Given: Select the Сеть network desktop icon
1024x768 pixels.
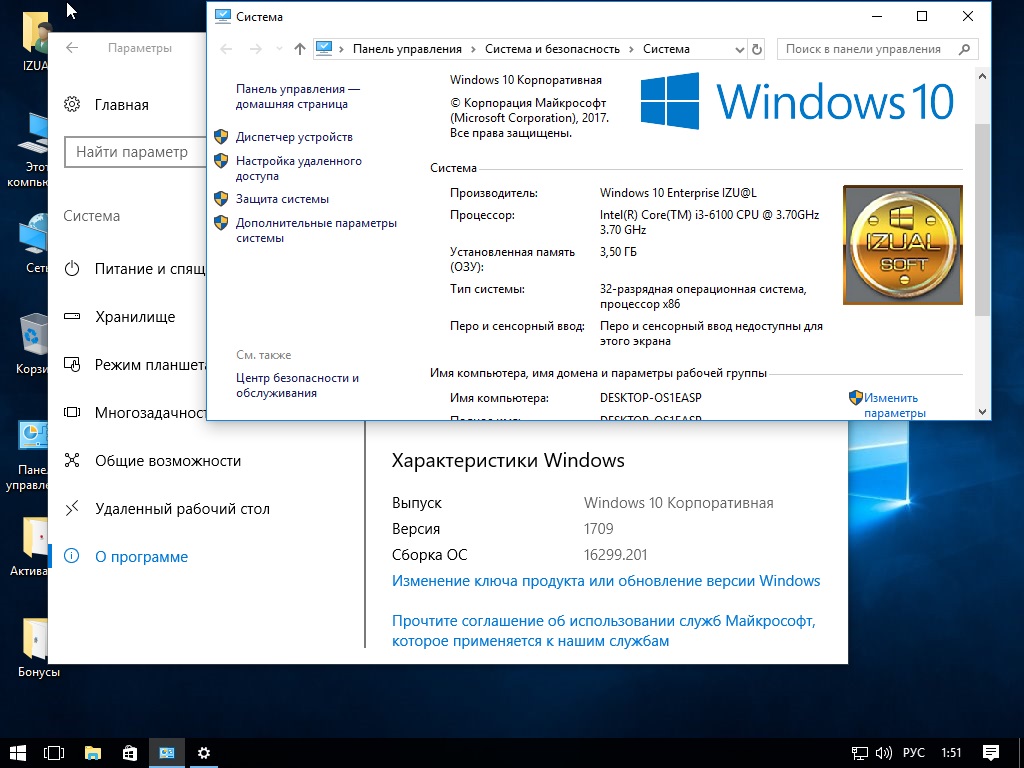Looking at the screenshot, I should point(34,243).
